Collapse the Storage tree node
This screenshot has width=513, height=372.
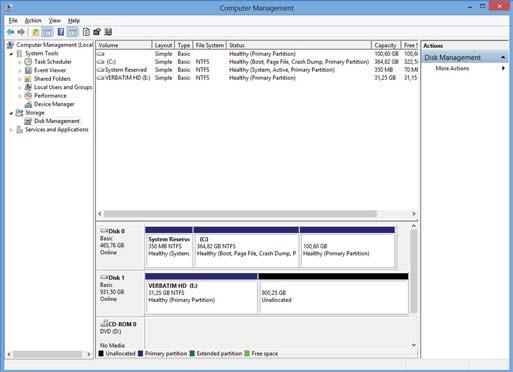[11, 113]
